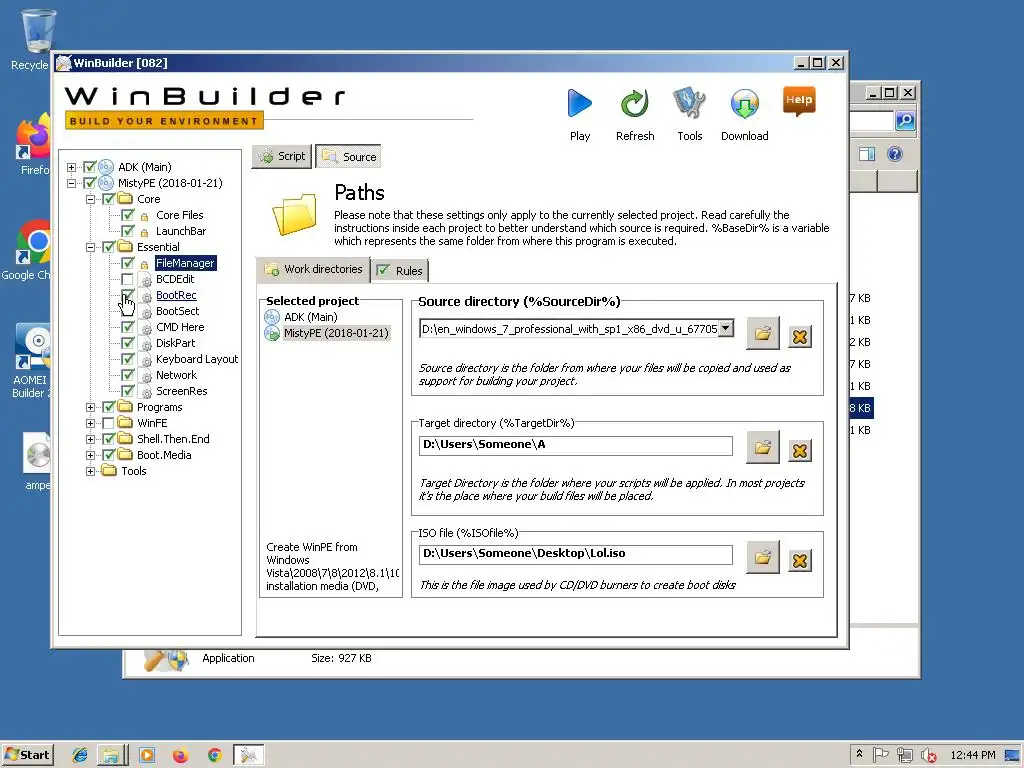The image size is (1024, 768).
Task: Click the tray volume icon
Action: tap(928, 756)
